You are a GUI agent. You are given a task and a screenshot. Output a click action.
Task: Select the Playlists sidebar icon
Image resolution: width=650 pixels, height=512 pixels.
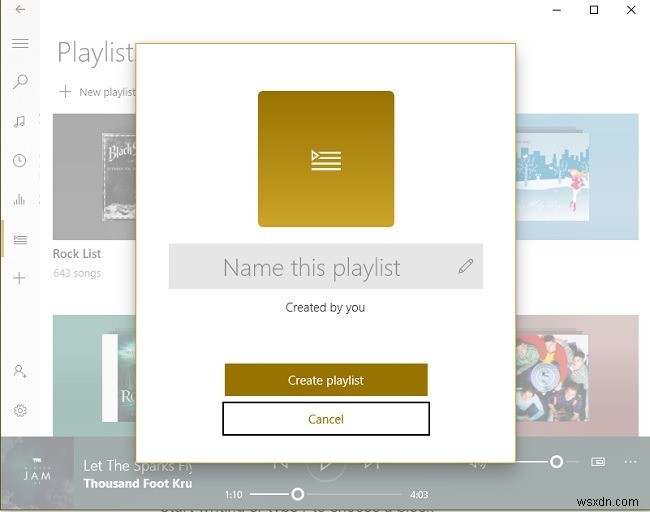point(20,240)
